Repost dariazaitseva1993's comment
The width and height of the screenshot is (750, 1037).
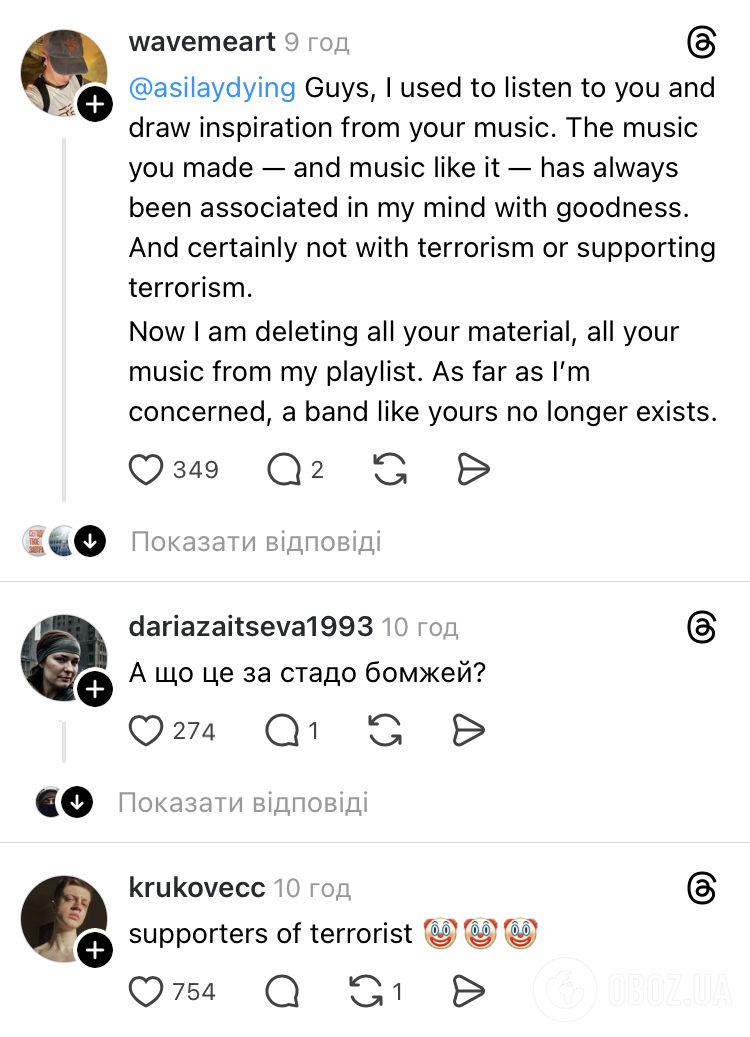pyautogui.click(x=385, y=731)
